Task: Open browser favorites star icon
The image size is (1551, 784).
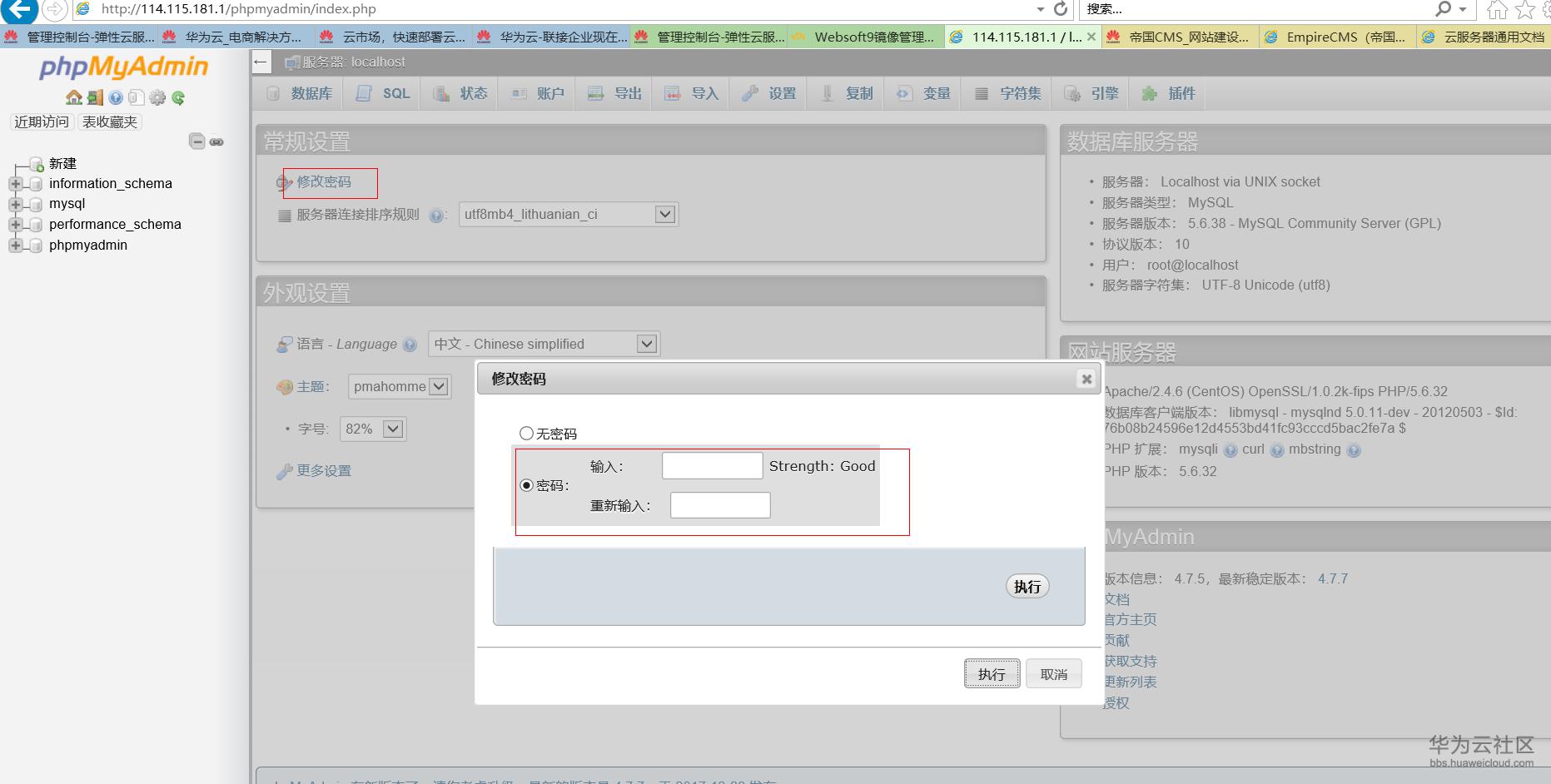Action: tap(1525, 10)
